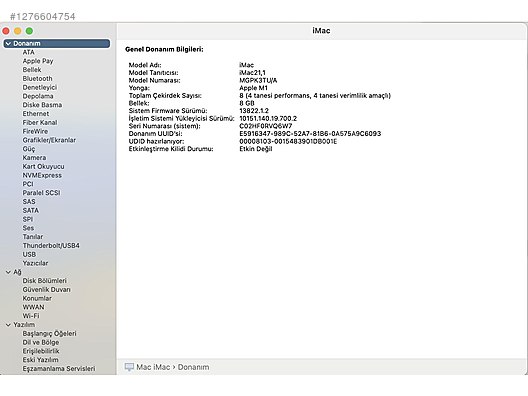The image size is (528, 396).
Task: Click the yellow minimize window button
Action: coord(18,31)
